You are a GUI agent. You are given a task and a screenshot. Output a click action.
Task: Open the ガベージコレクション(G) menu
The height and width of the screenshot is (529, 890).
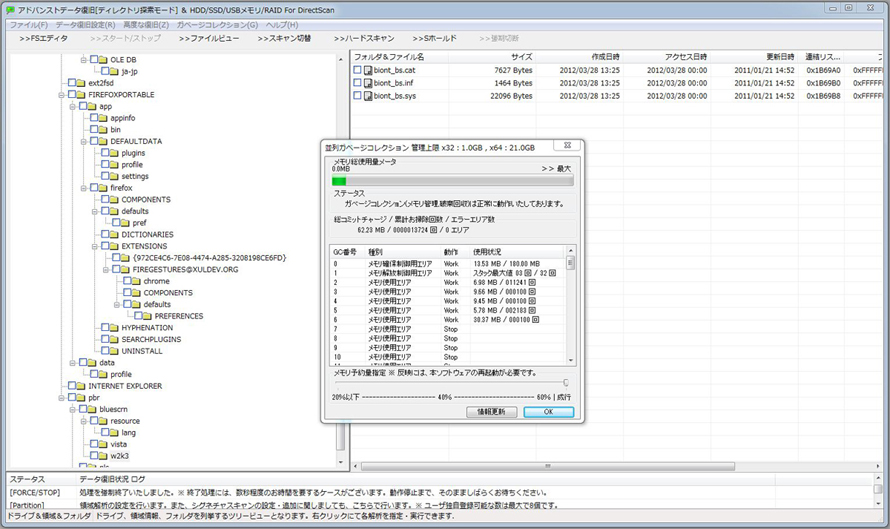pos(217,25)
